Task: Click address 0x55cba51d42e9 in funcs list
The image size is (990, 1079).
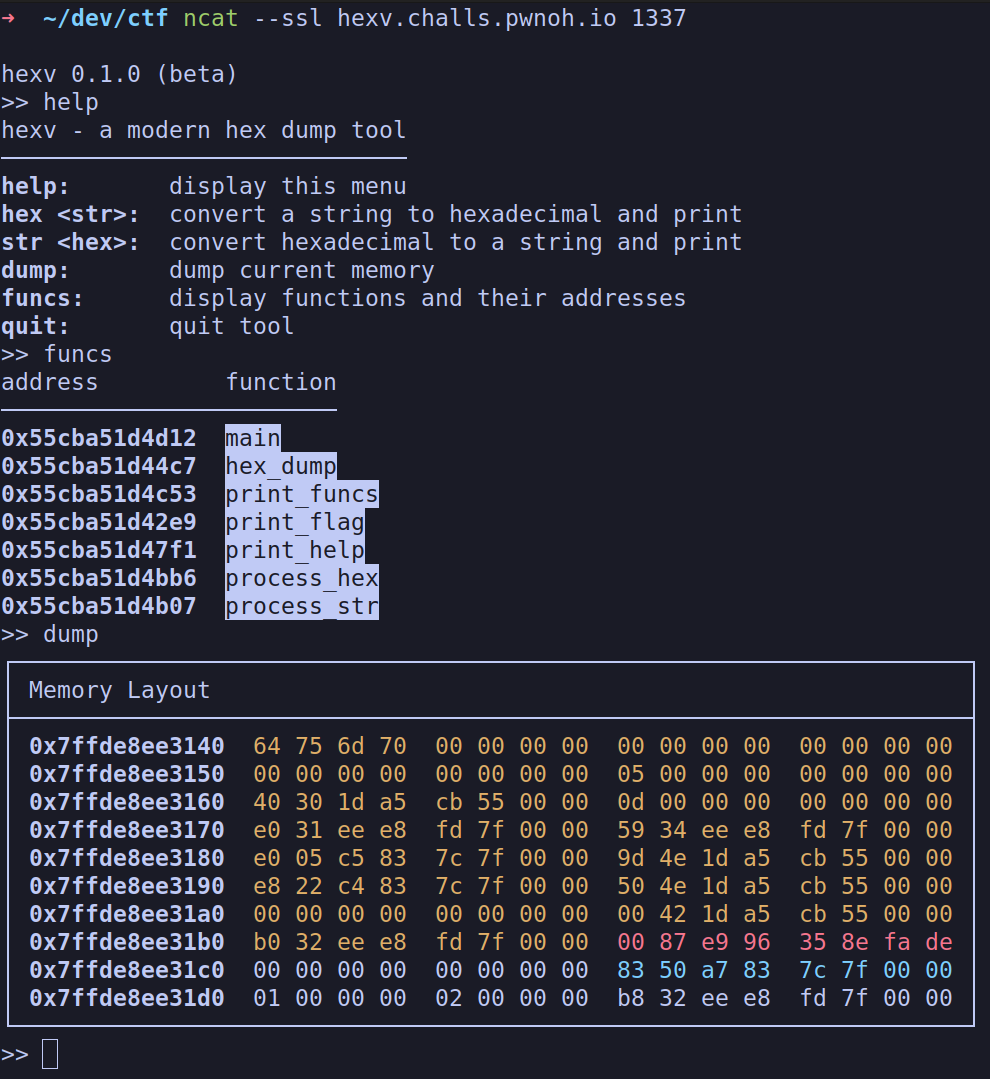Action: [x=99, y=522]
